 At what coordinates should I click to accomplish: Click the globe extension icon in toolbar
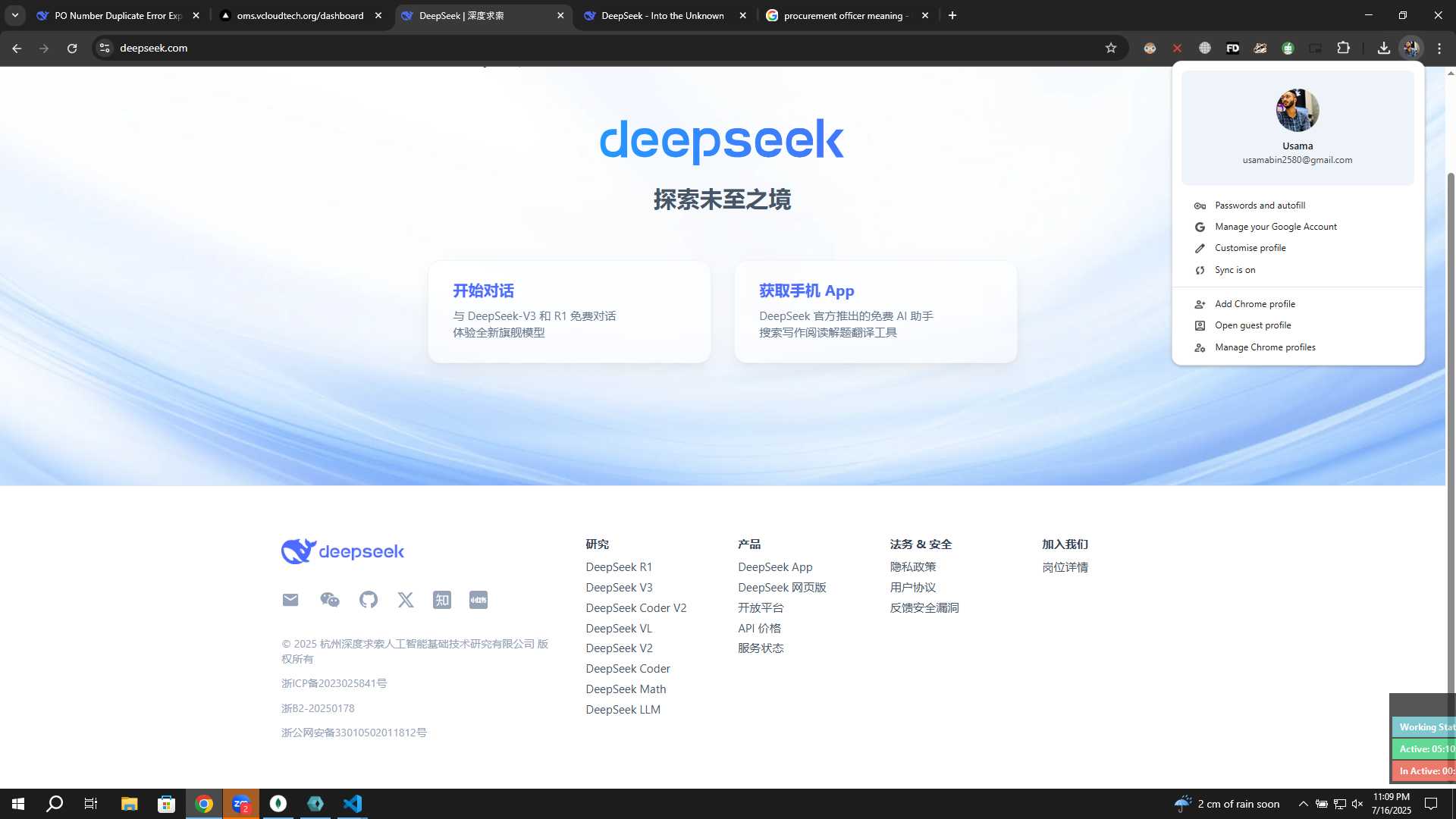coord(1205,48)
